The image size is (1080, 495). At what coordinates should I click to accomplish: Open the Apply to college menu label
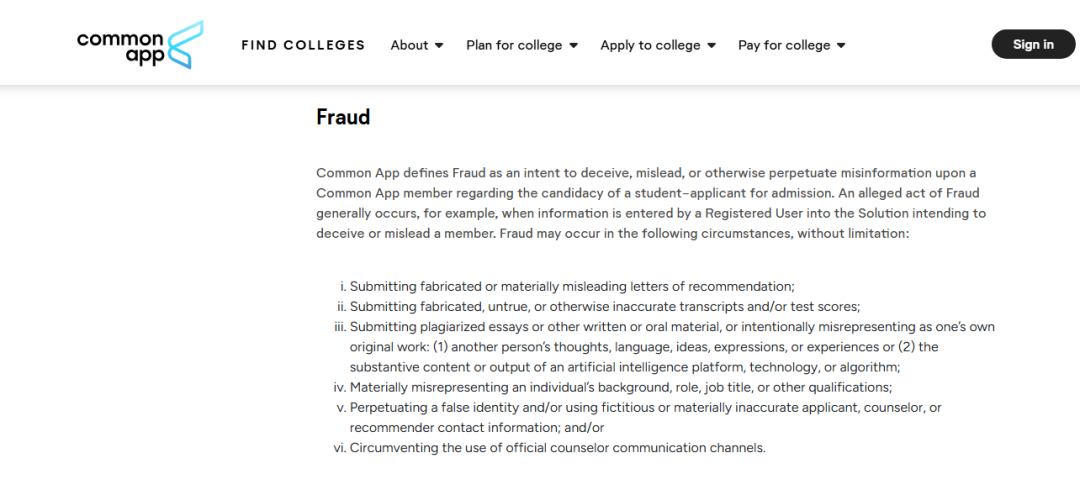coord(650,45)
